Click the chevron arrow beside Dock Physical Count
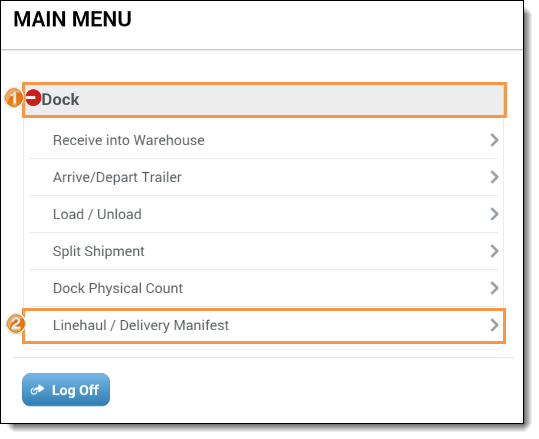539x439 pixels. (494, 288)
